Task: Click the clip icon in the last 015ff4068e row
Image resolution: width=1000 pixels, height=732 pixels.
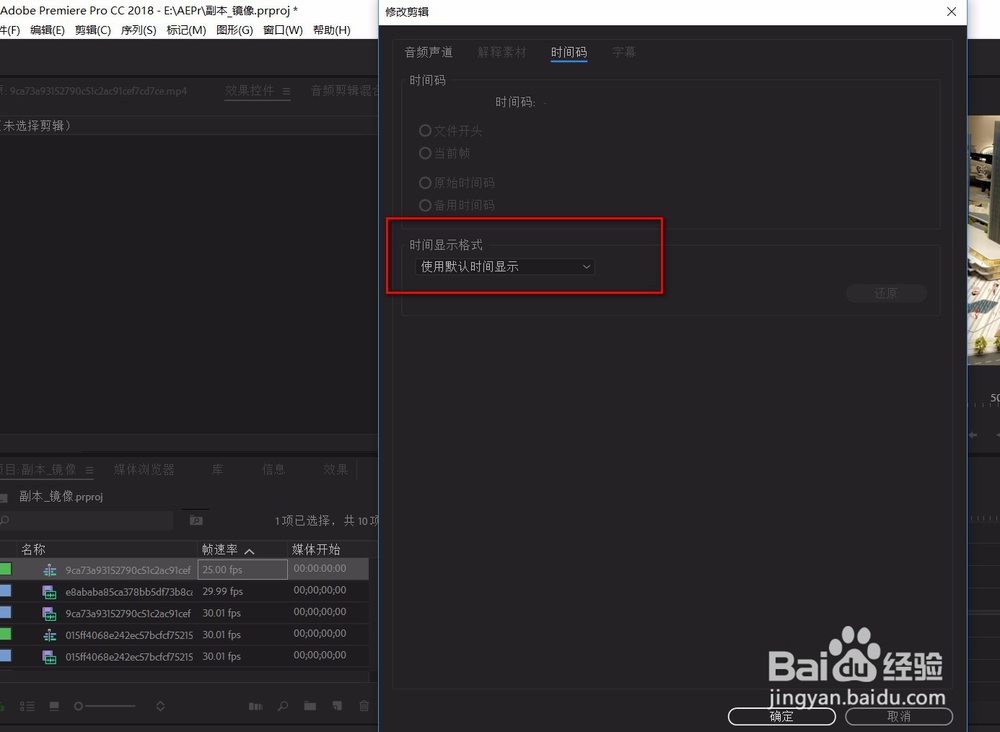Action: pyautogui.click(x=50, y=657)
